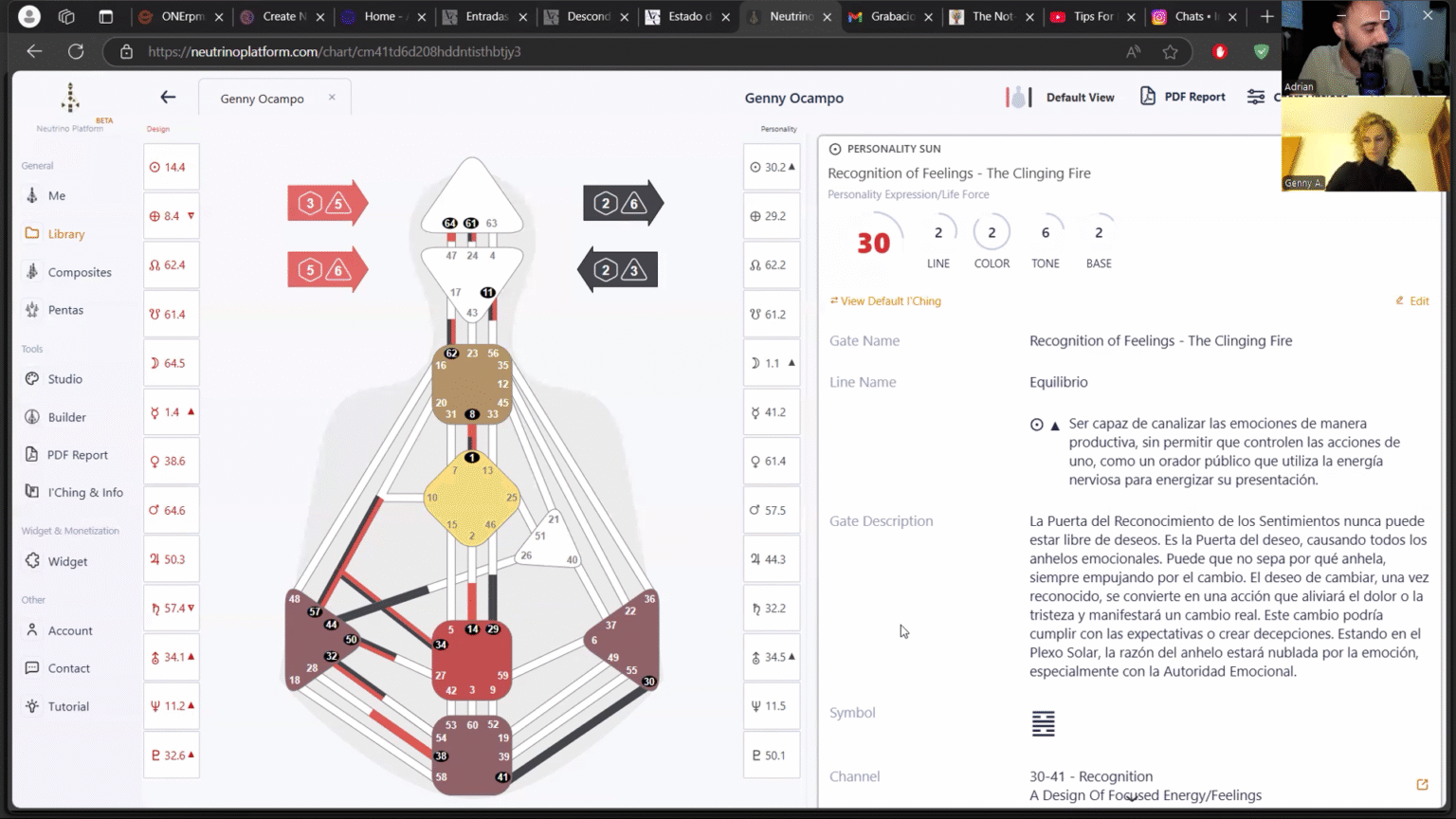Open Pentas in the sidebar

[65, 310]
